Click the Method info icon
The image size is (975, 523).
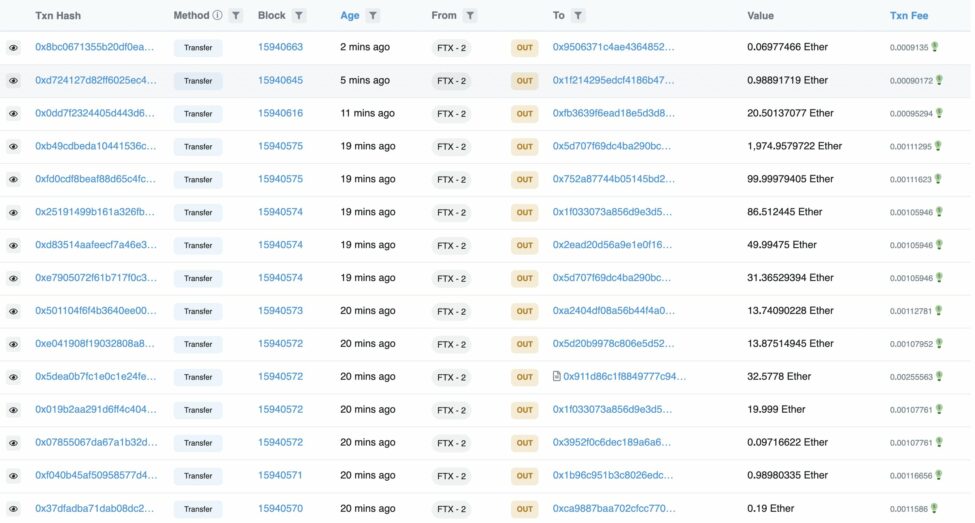[x=217, y=15]
